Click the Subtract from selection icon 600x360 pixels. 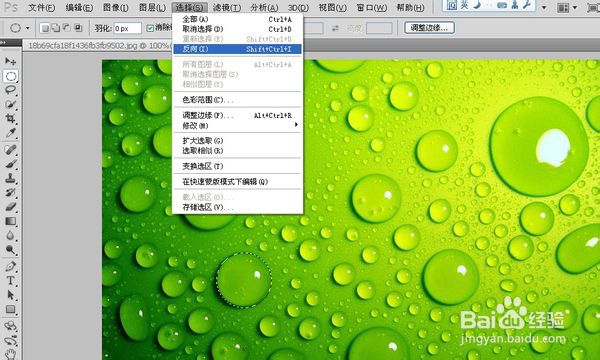point(67,28)
